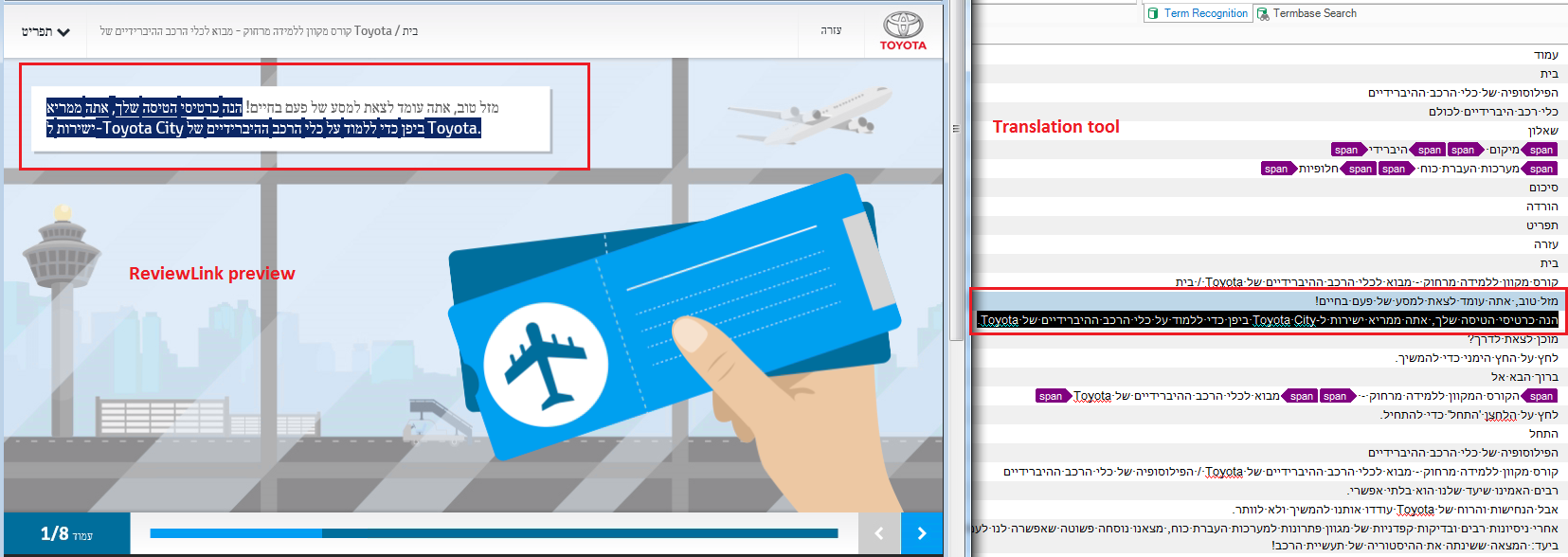Click the course progress bar in the preview
Screen dimensions: 1568x557
pos(494,533)
